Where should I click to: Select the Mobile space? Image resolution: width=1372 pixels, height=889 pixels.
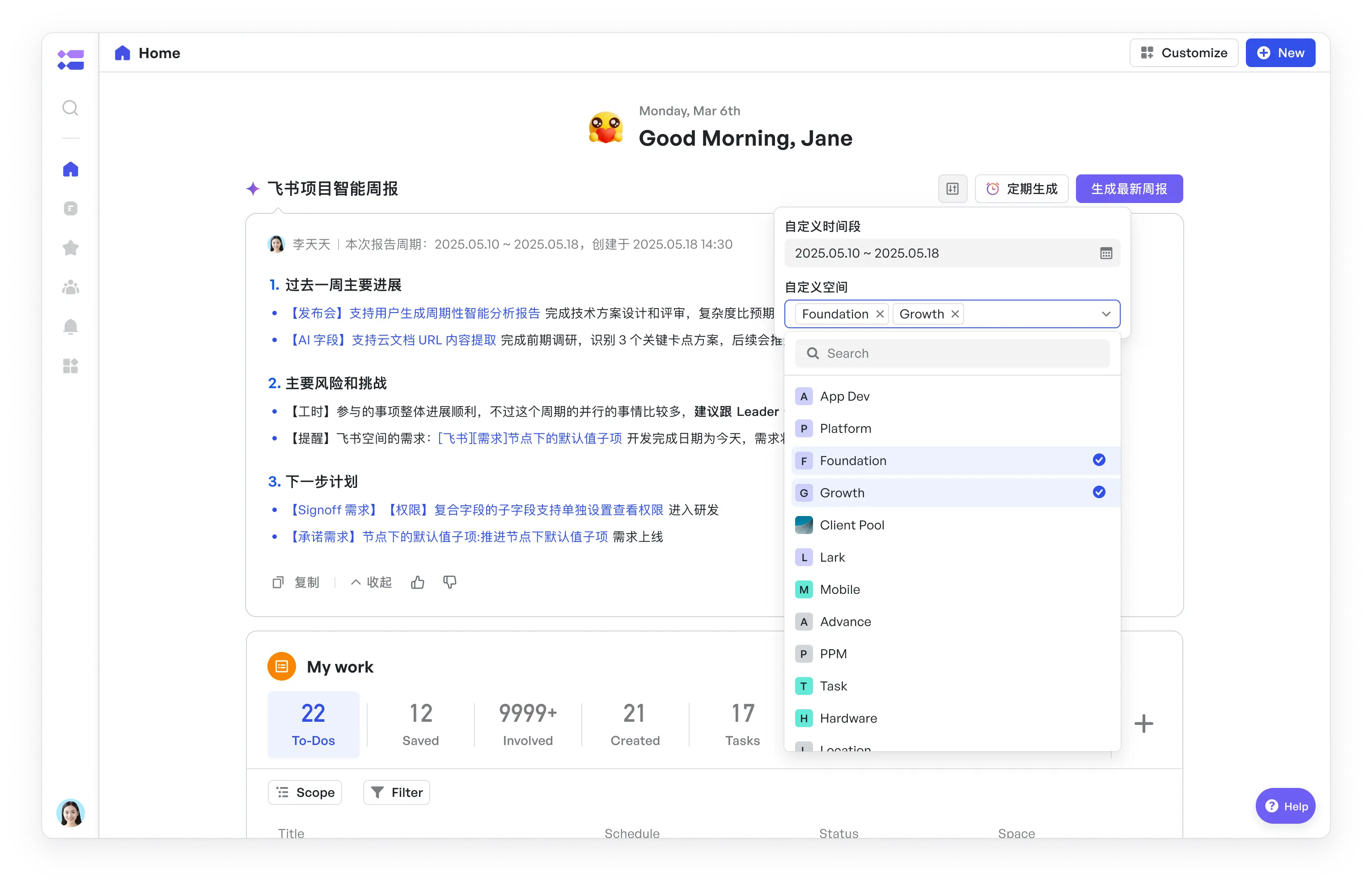956,590
